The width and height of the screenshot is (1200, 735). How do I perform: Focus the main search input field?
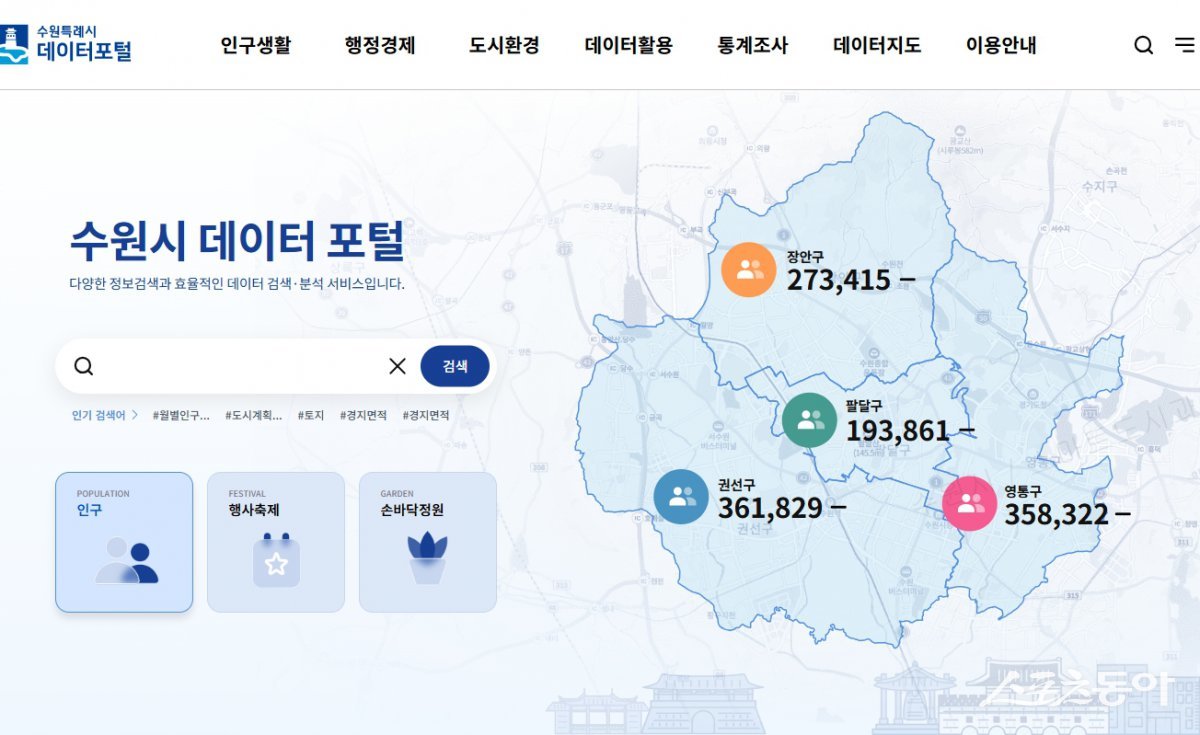tap(240, 366)
